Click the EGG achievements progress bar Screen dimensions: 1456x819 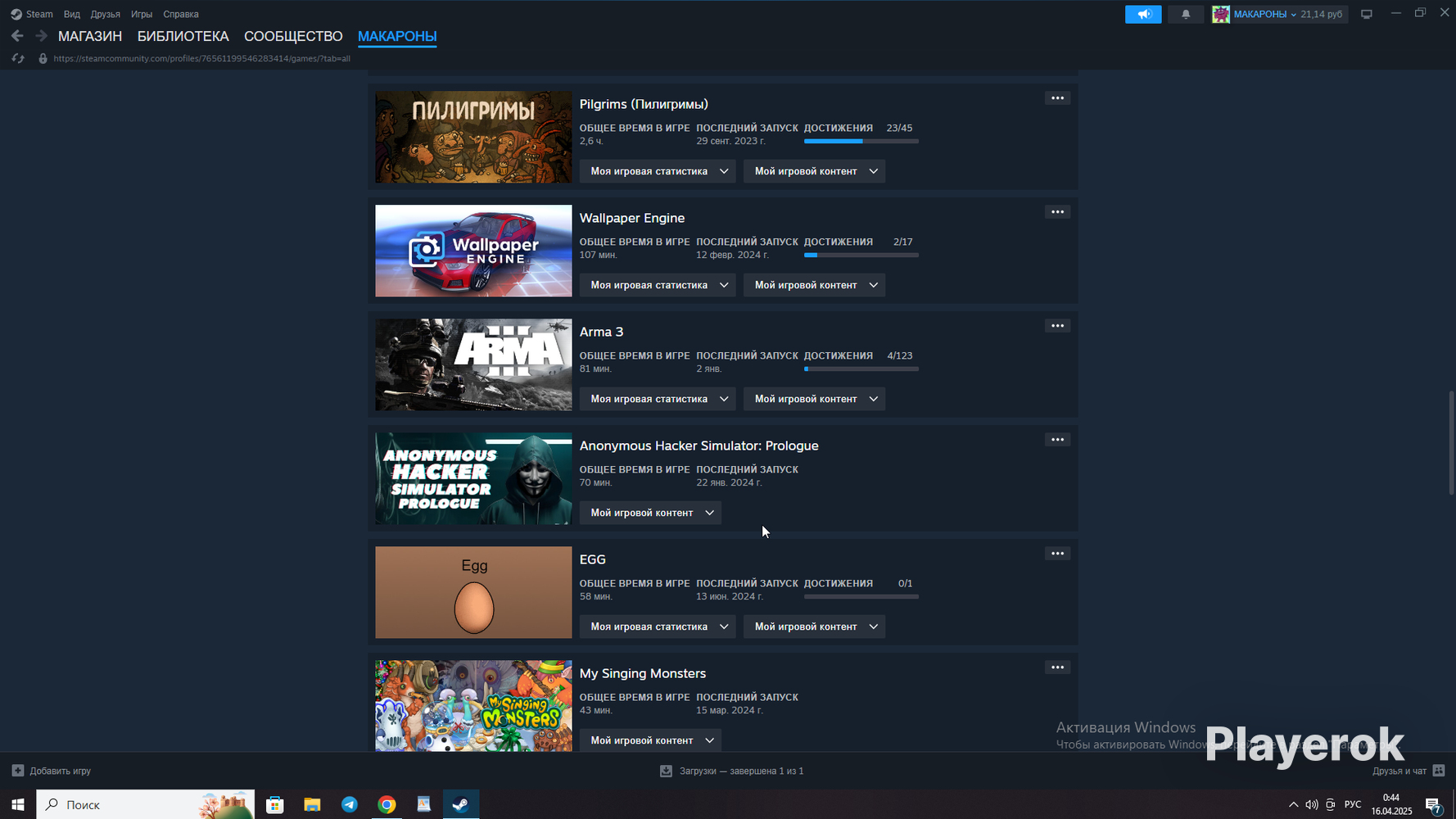861,596
